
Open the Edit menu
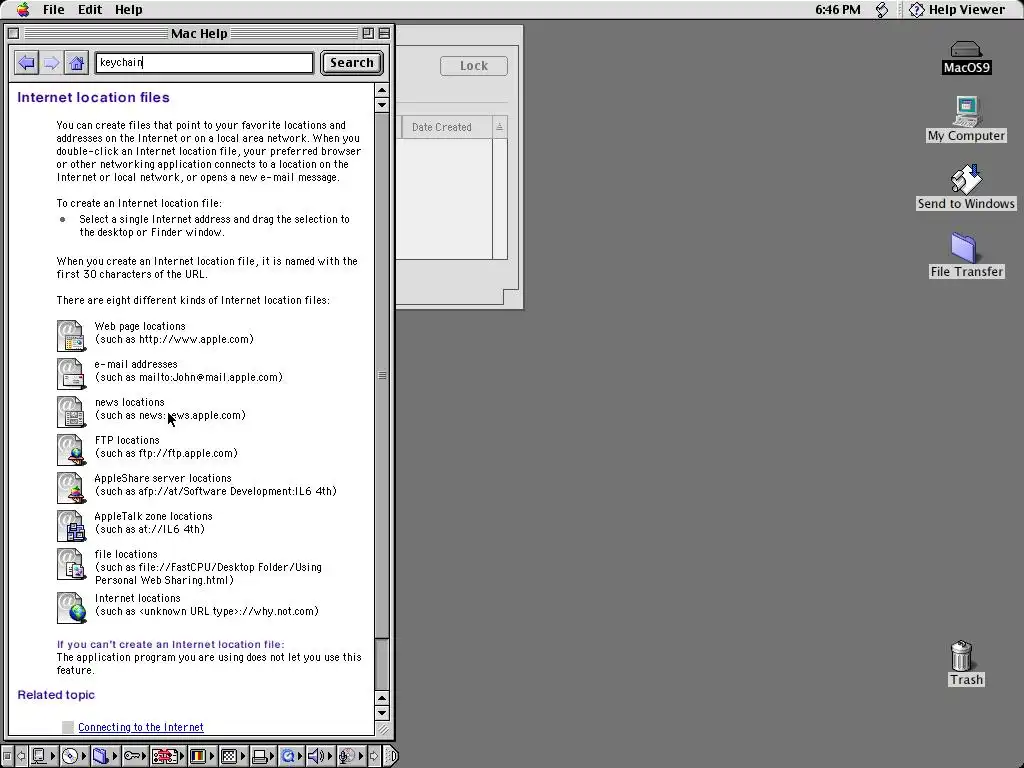point(90,9)
